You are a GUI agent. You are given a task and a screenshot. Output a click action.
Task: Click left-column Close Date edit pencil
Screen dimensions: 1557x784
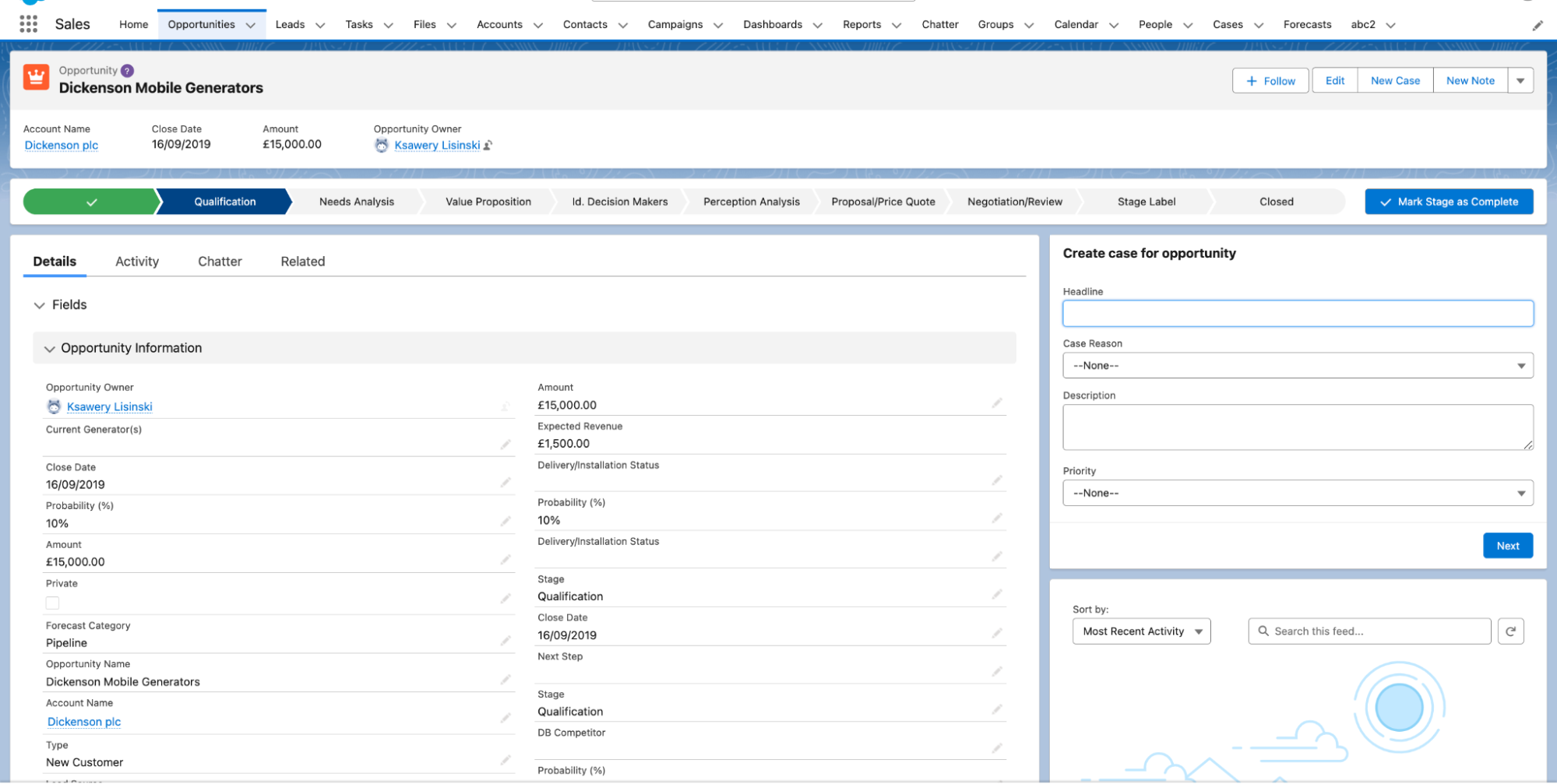505,483
